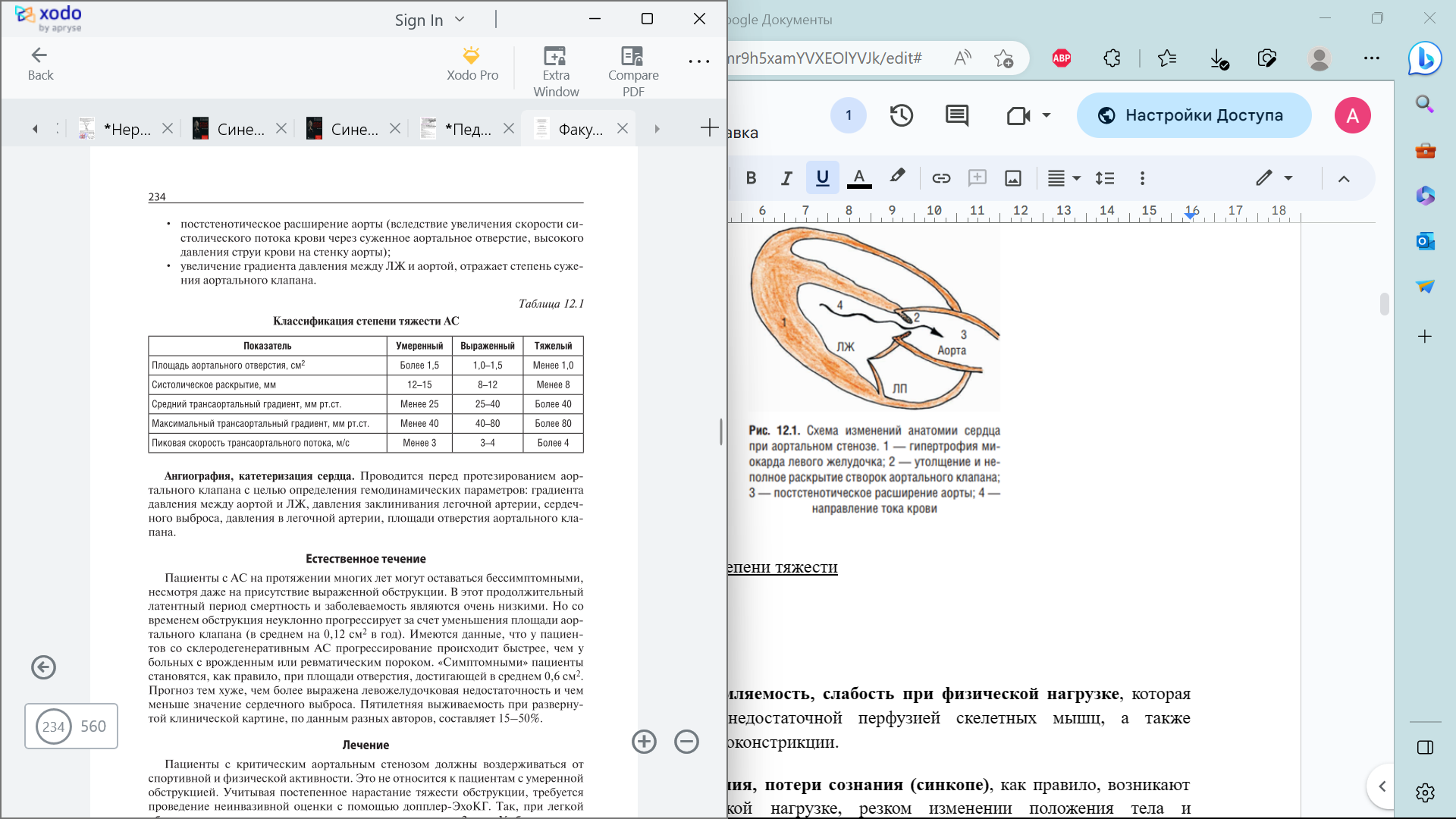The height and width of the screenshot is (819, 1456).
Task: Toggle underline formatting in Docs
Action: [x=822, y=178]
